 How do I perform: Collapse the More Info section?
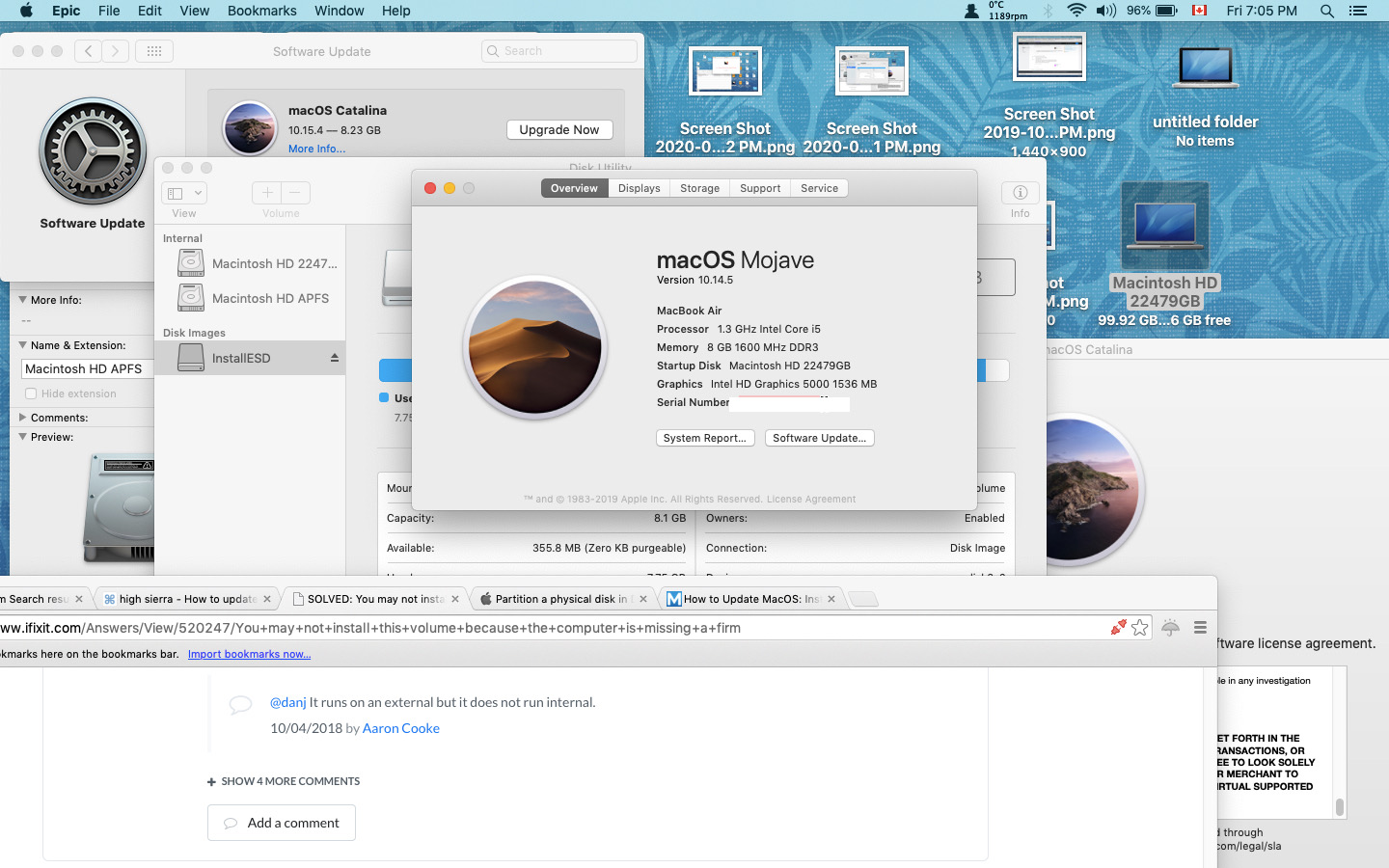coord(23,300)
